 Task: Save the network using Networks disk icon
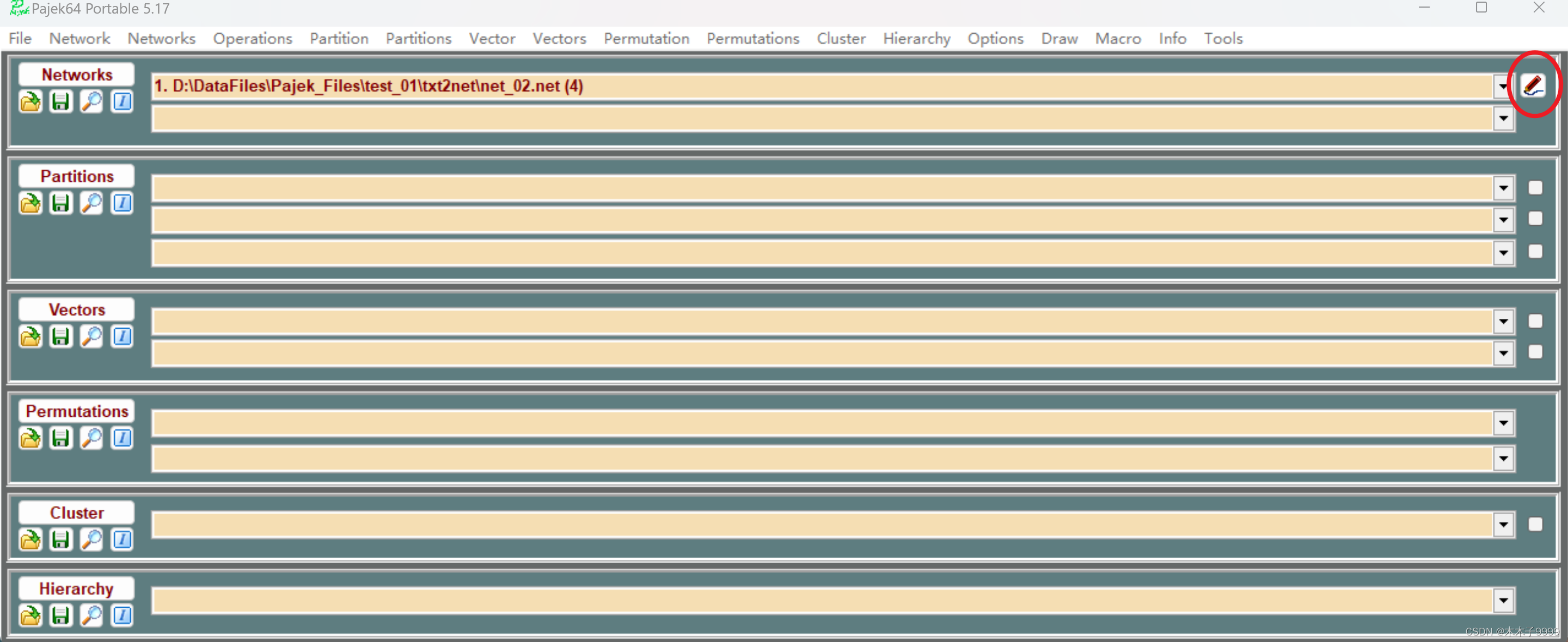61,102
